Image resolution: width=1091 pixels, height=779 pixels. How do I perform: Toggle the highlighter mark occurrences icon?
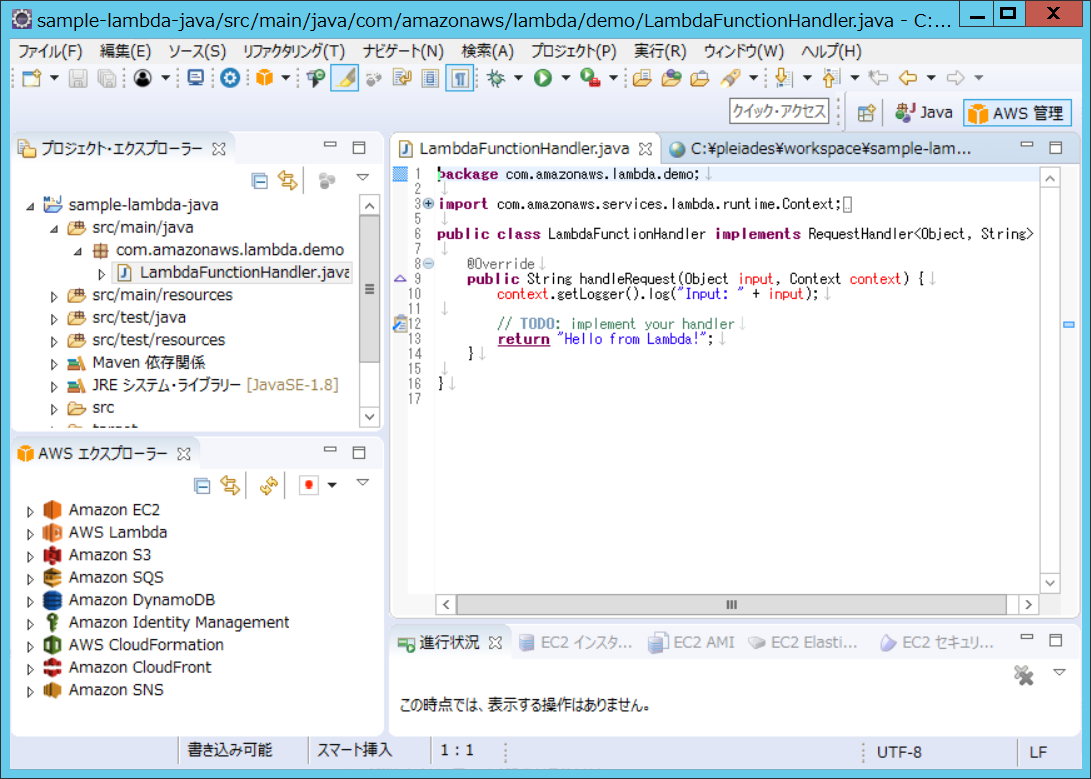pos(344,78)
